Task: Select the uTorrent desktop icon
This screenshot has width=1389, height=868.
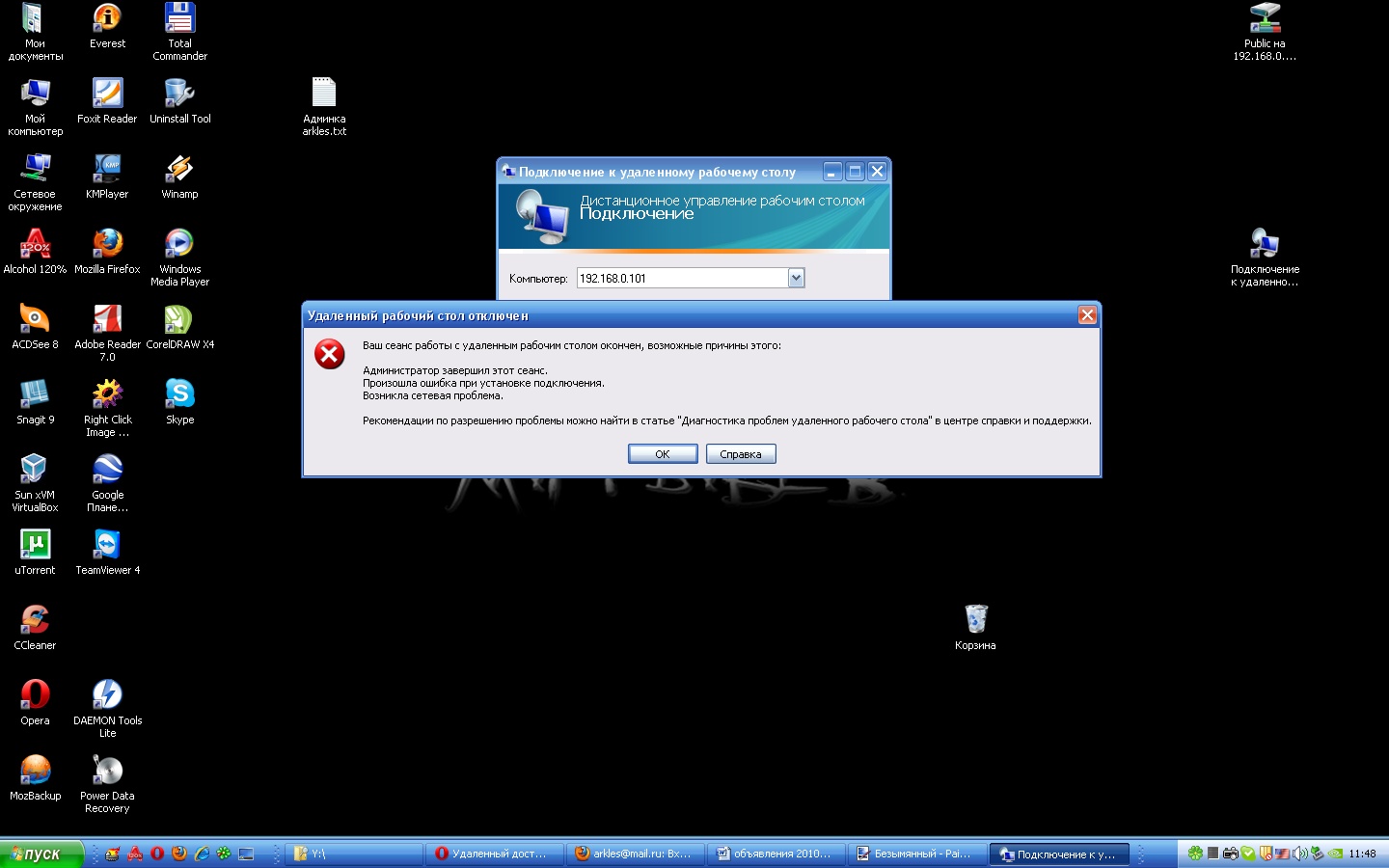Action: [x=35, y=553]
